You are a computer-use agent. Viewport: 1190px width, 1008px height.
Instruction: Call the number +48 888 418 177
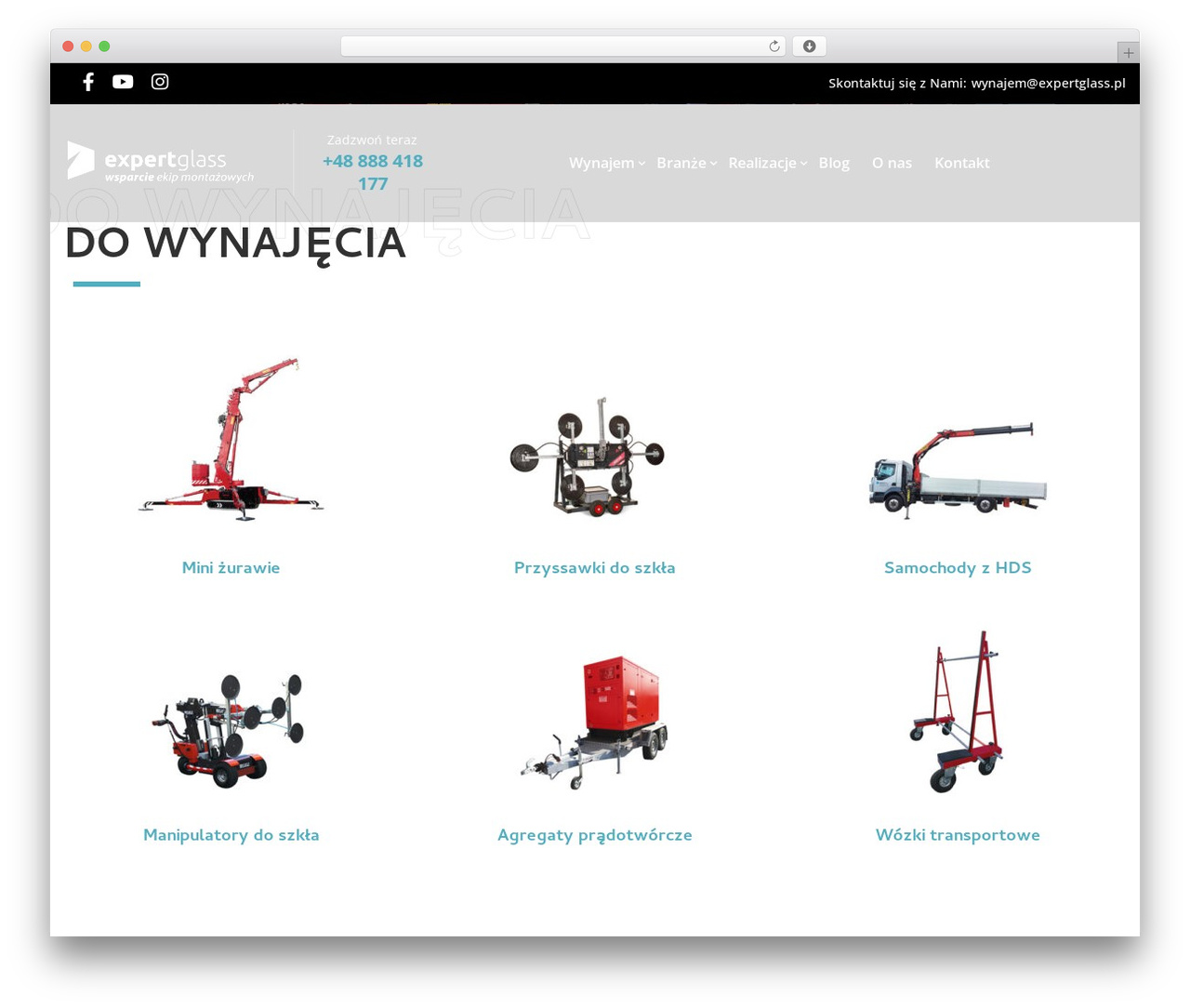[x=373, y=172]
